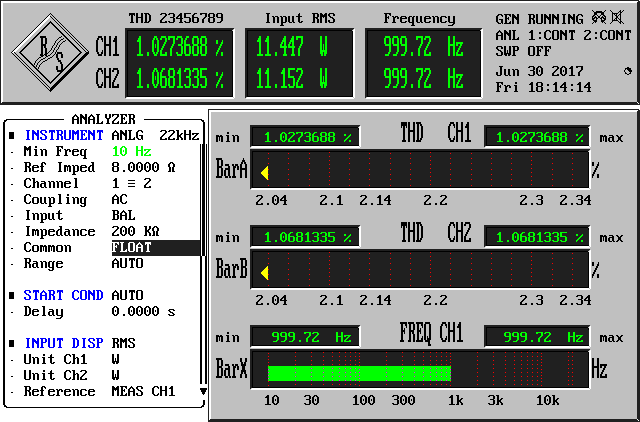Click the BarA yellow arrow marker
The width and height of the screenshot is (640, 422).
pos(264,173)
